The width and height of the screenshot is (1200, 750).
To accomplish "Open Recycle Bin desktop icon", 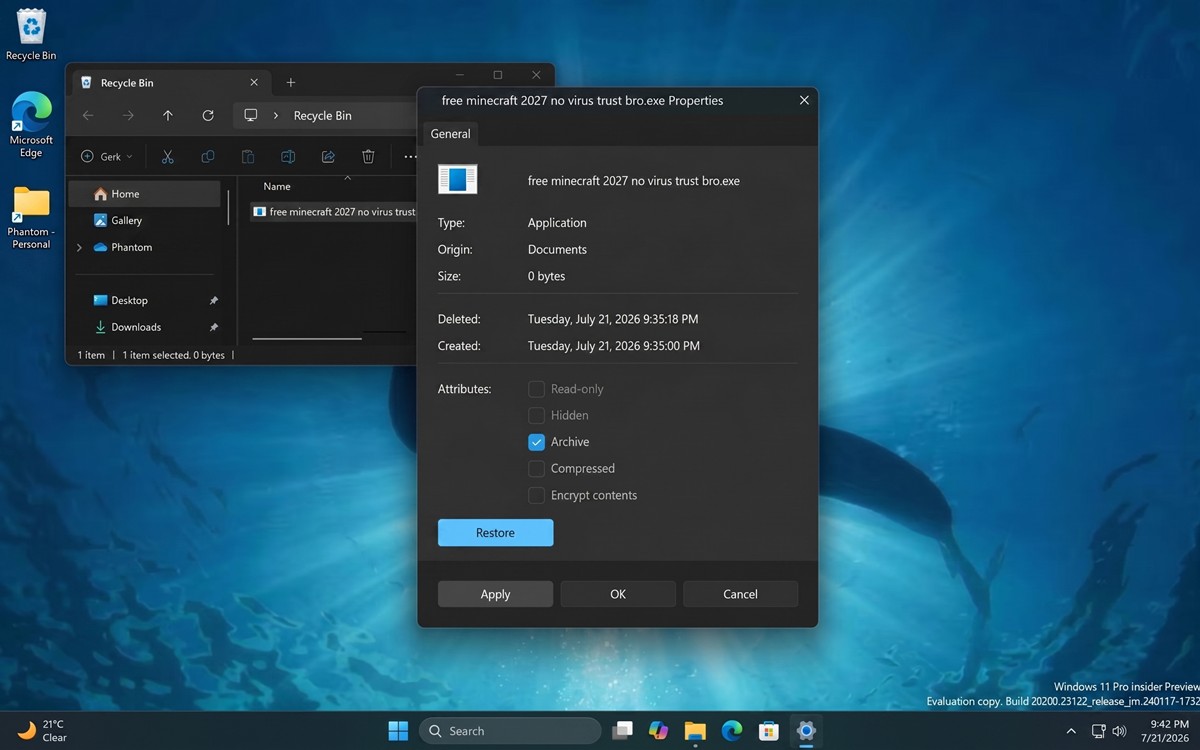I will [31, 35].
